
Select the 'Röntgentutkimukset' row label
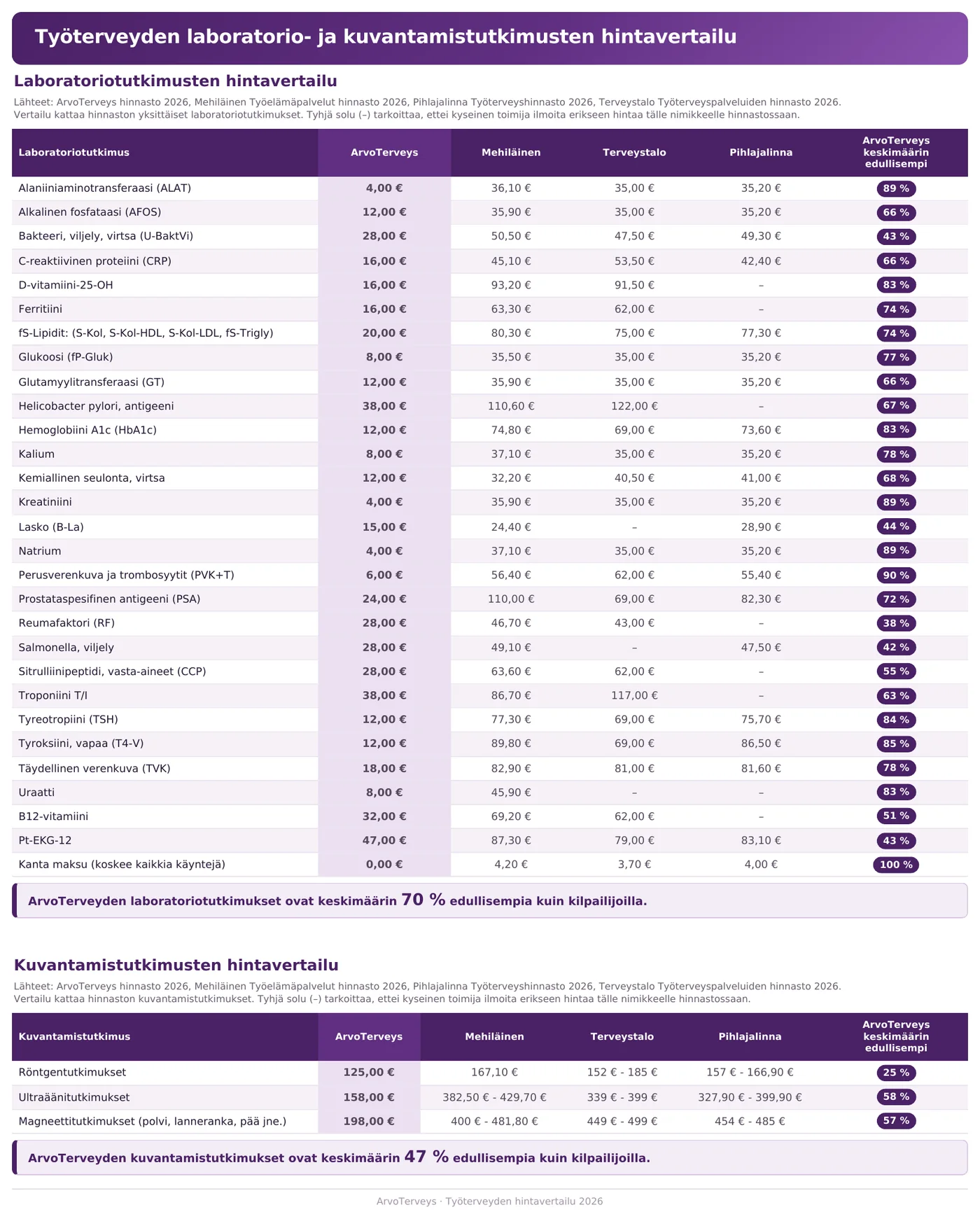coord(72,1073)
